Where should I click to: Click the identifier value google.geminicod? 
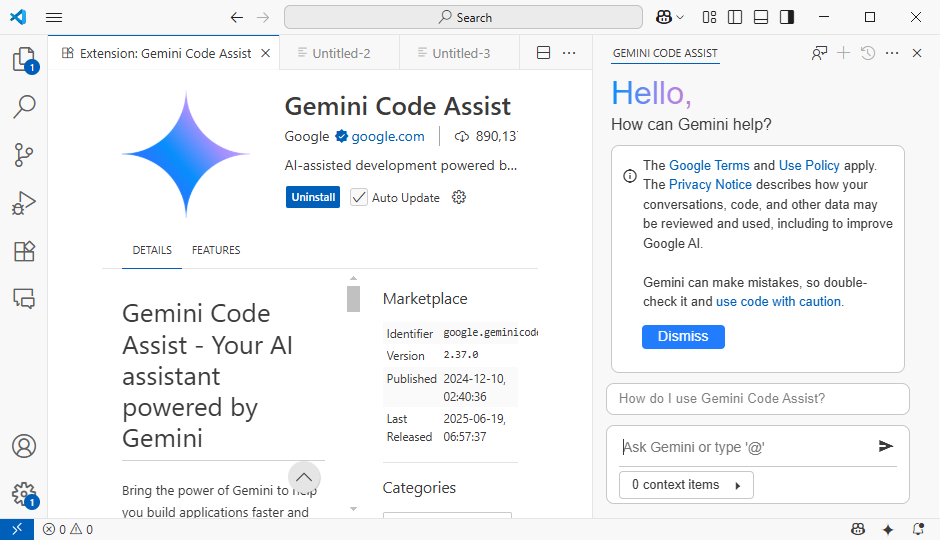(490, 333)
